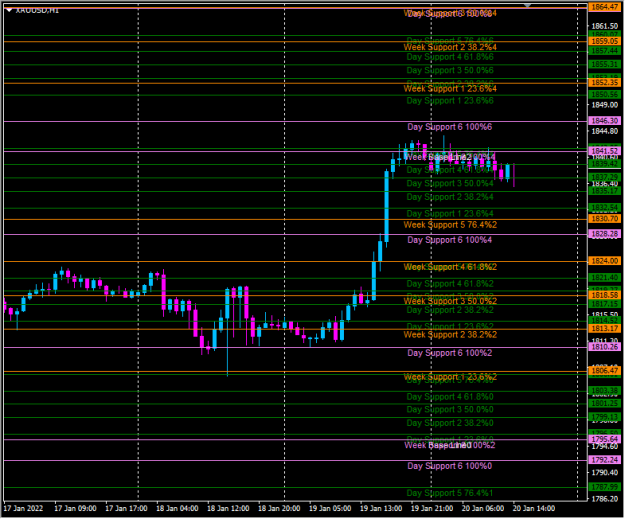Click the pink 1841.52 price tag
Image resolution: width=625 pixels, height=519 pixels.
click(605, 151)
